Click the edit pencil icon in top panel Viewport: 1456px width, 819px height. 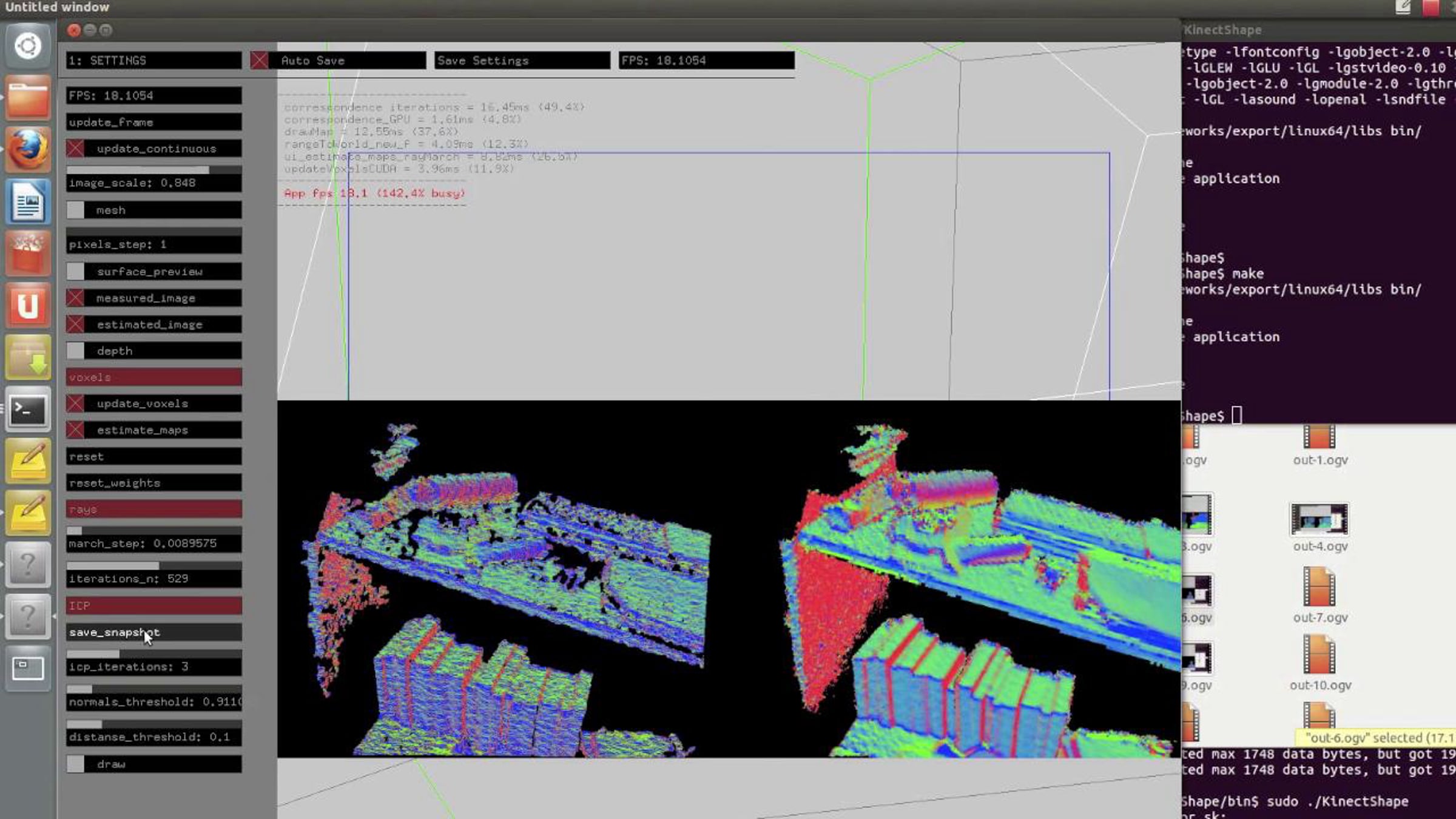pos(1403,7)
